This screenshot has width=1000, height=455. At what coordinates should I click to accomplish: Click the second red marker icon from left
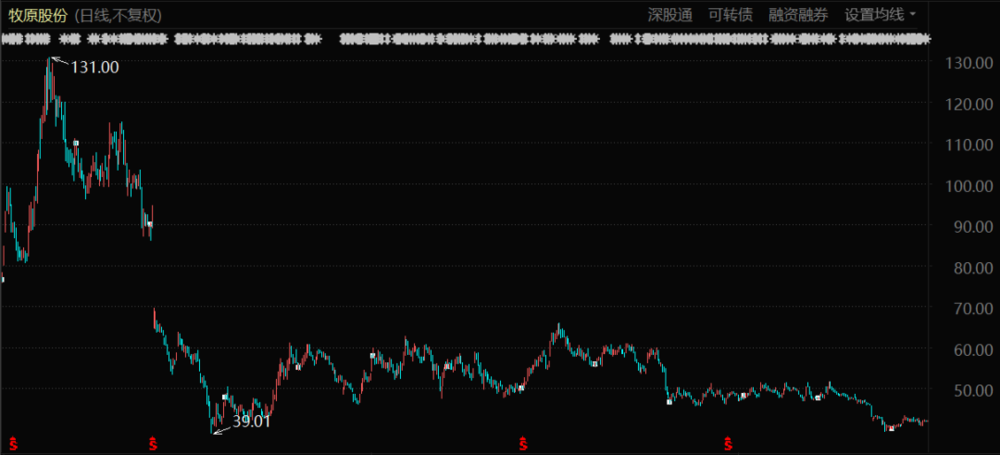point(153,441)
